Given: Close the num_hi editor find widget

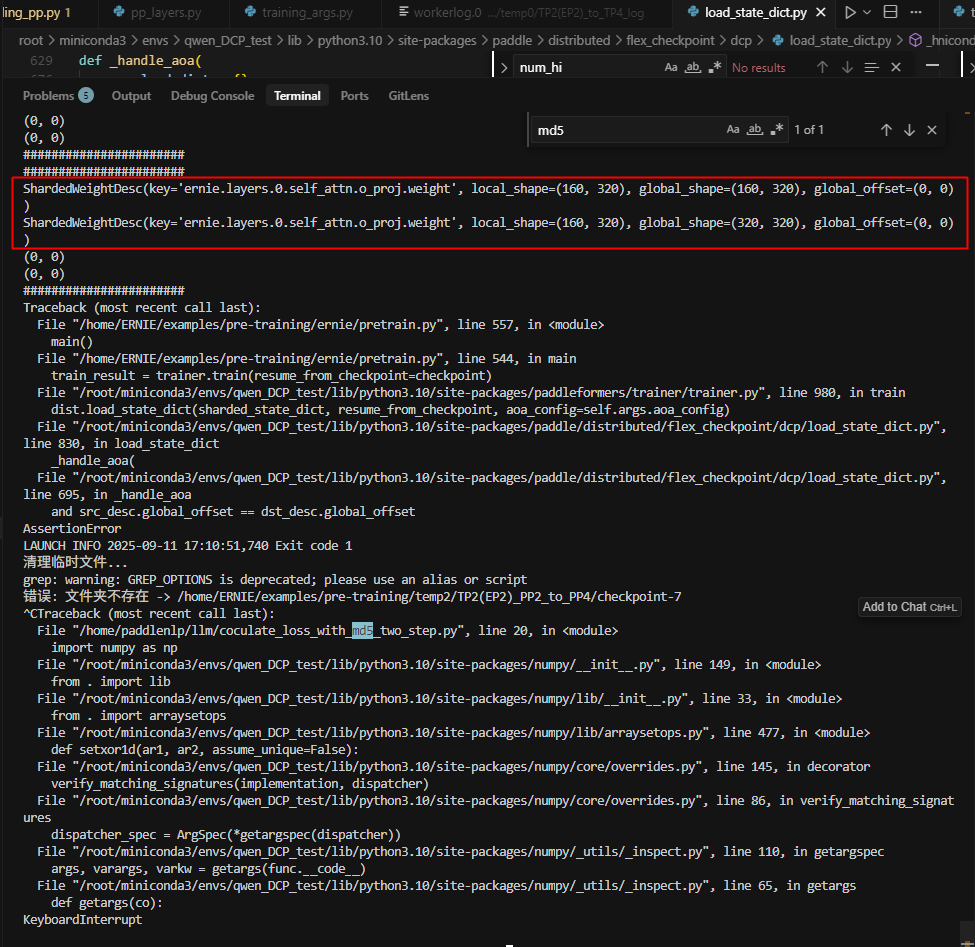Looking at the screenshot, I should click(896, 67).
